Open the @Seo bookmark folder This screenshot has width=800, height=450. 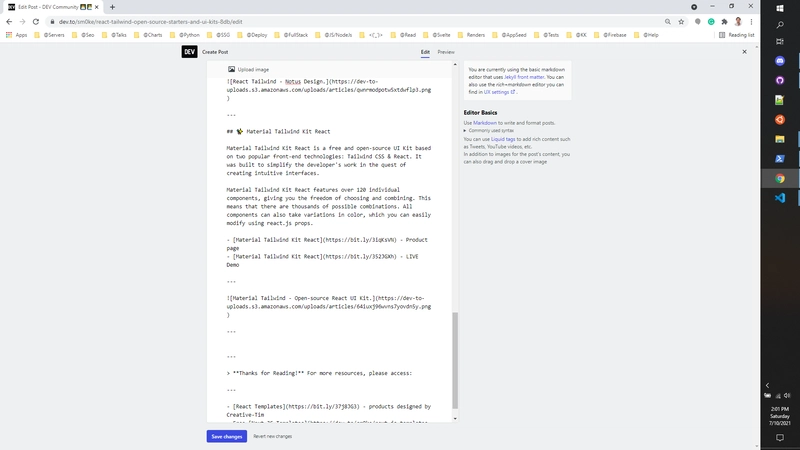(x=83, y=35)
